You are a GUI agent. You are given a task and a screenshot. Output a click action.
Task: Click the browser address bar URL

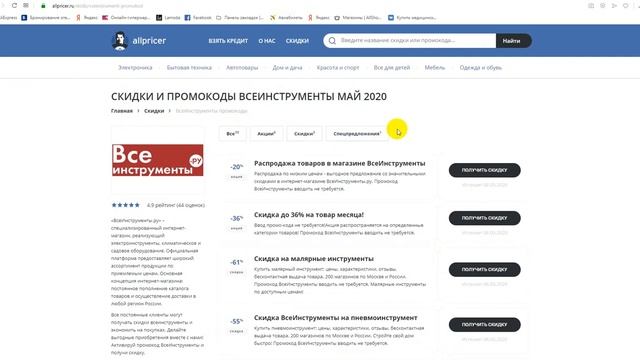98,6
